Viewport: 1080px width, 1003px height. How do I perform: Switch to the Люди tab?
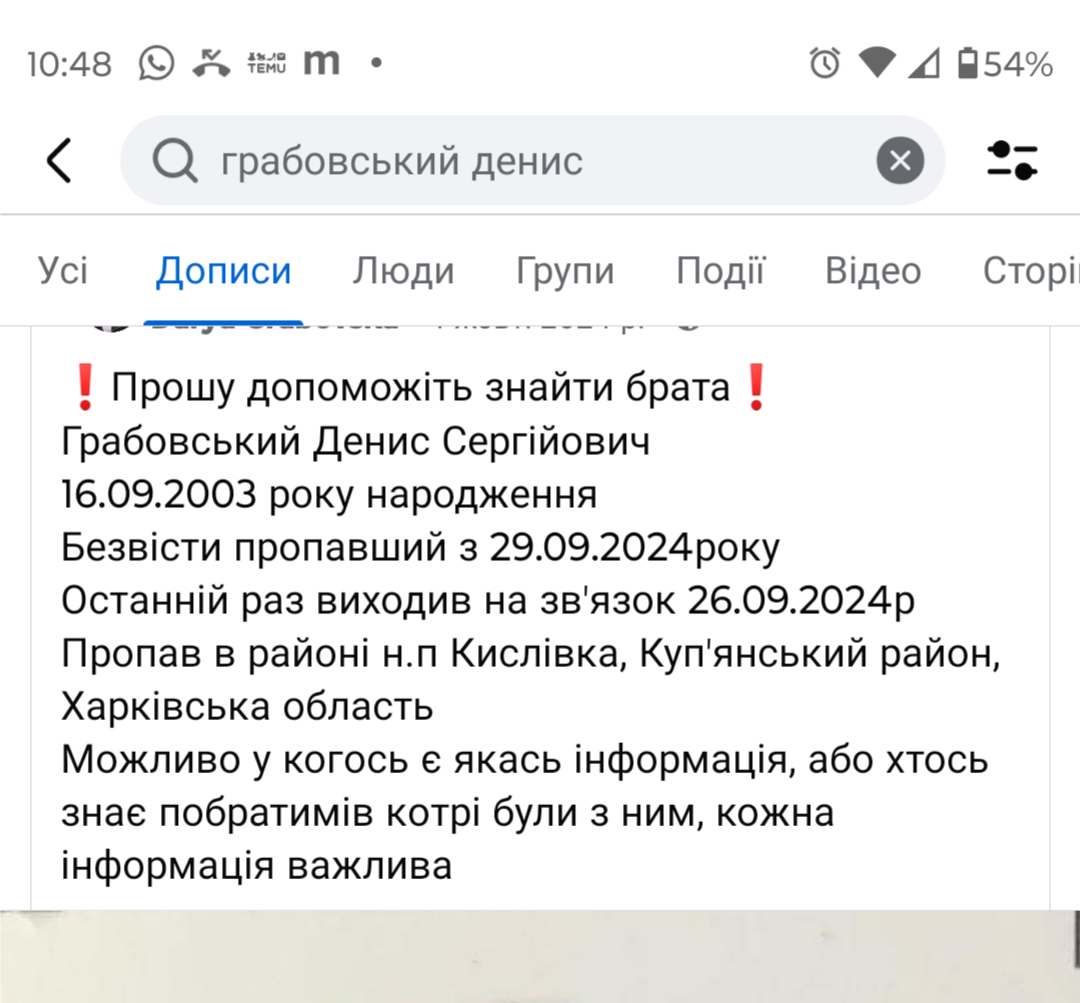404,271
